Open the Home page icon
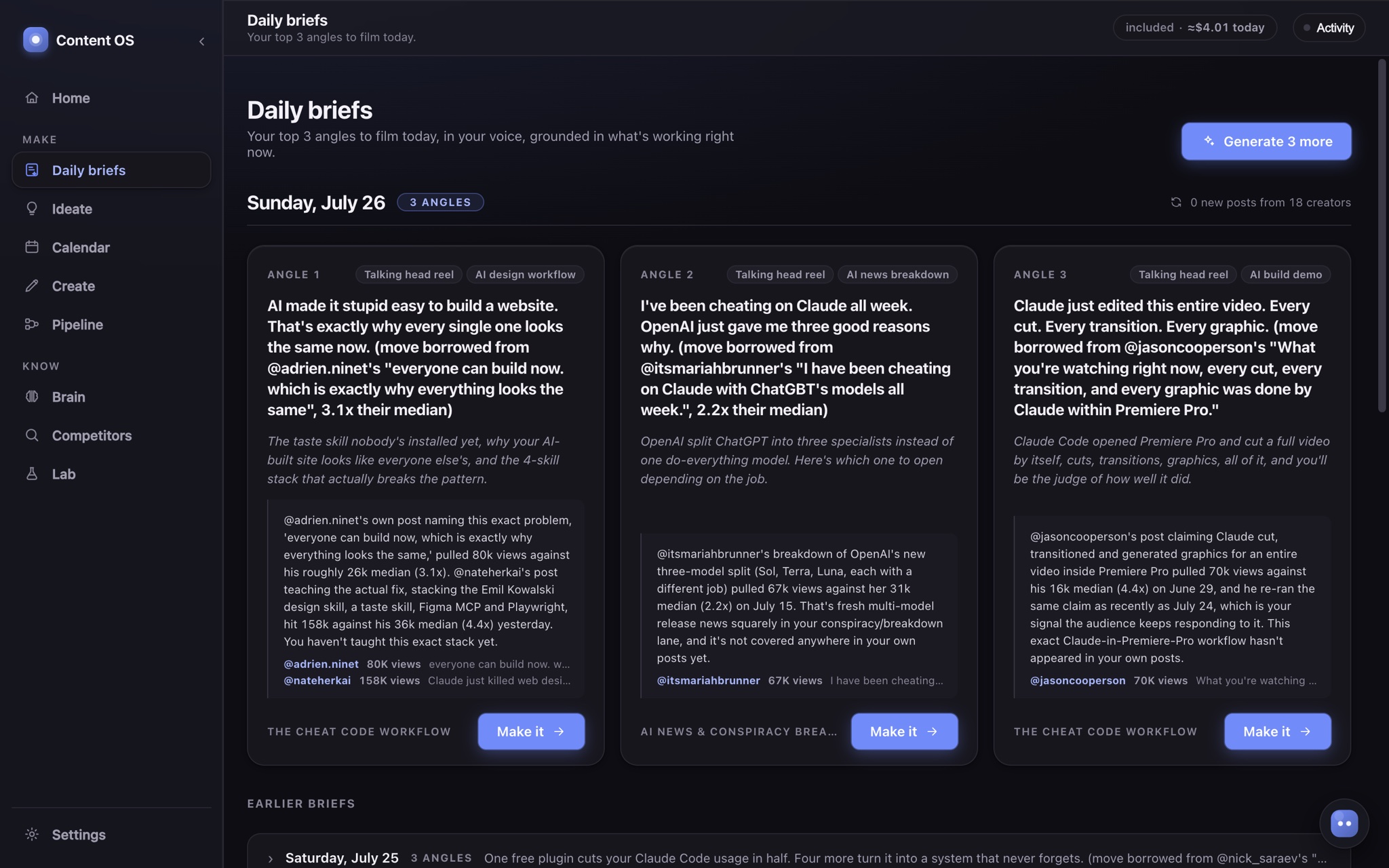1389x868 pixels. pyautogui.click(x=32, y=98)
